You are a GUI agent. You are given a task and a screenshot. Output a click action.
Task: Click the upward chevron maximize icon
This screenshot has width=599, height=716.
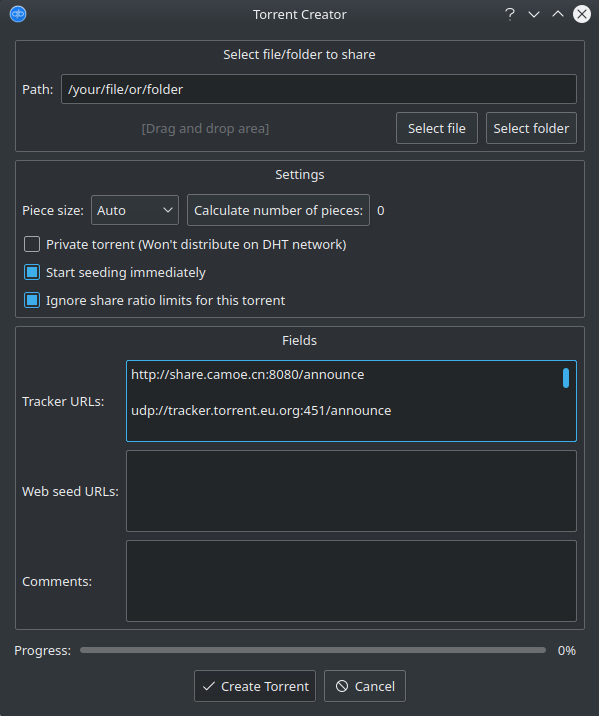click(x=558, y=14)
